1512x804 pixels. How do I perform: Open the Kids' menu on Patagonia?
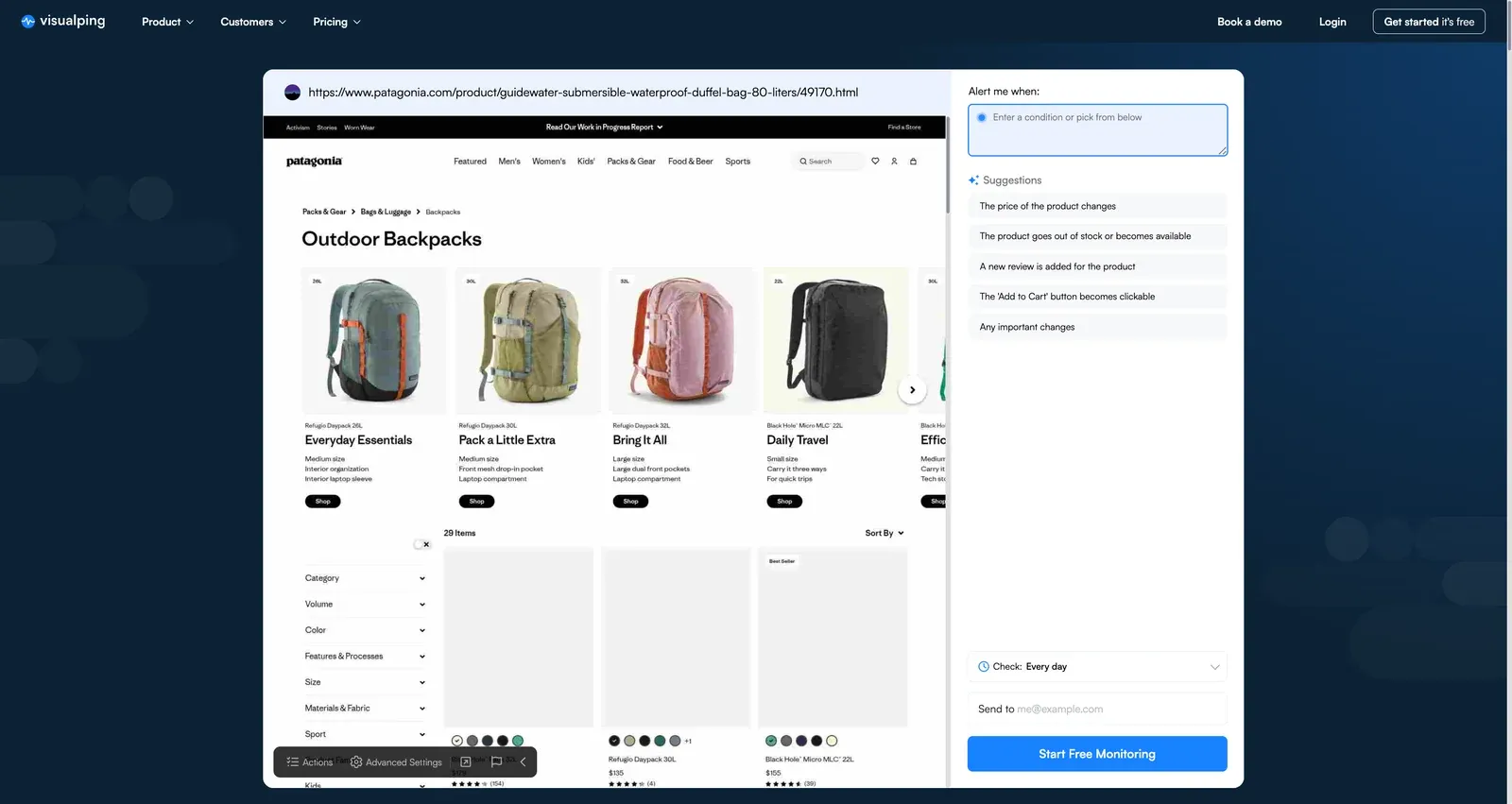tap(586, 162)
